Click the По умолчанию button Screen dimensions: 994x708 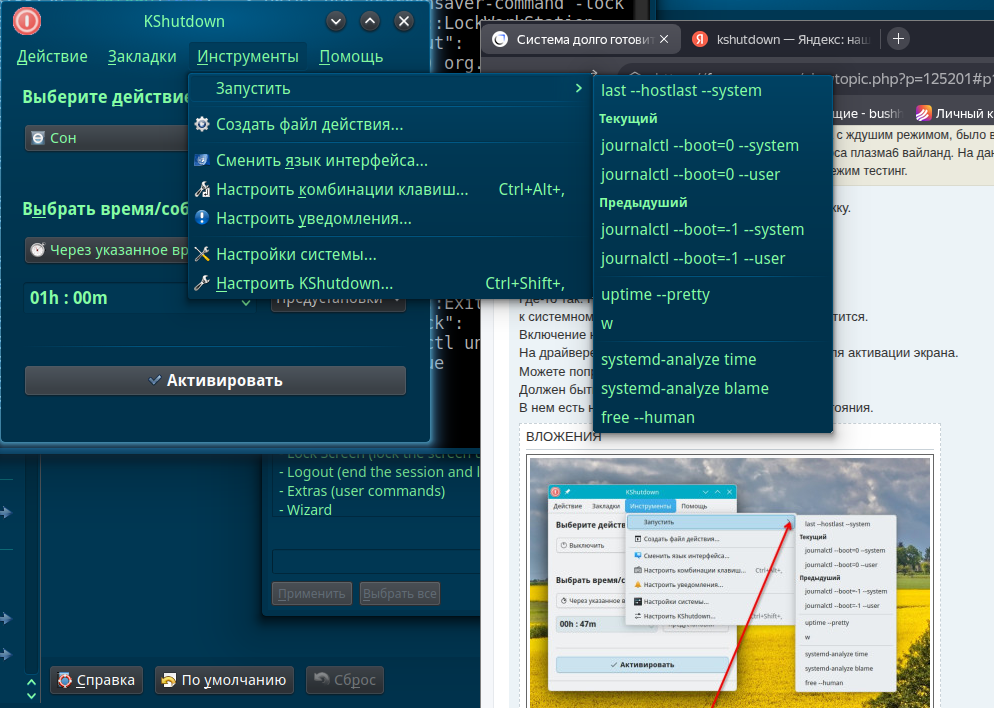pos(224,680)
